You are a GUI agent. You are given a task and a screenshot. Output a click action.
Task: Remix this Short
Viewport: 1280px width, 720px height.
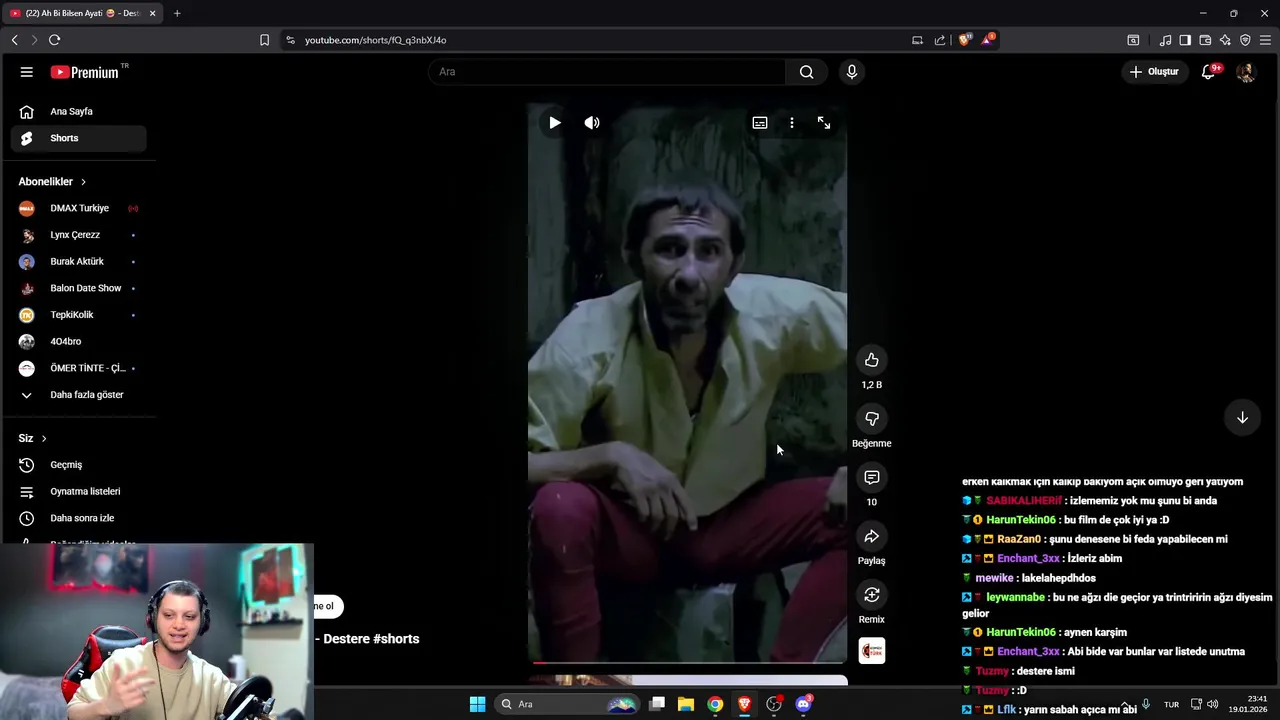[872, 595]
